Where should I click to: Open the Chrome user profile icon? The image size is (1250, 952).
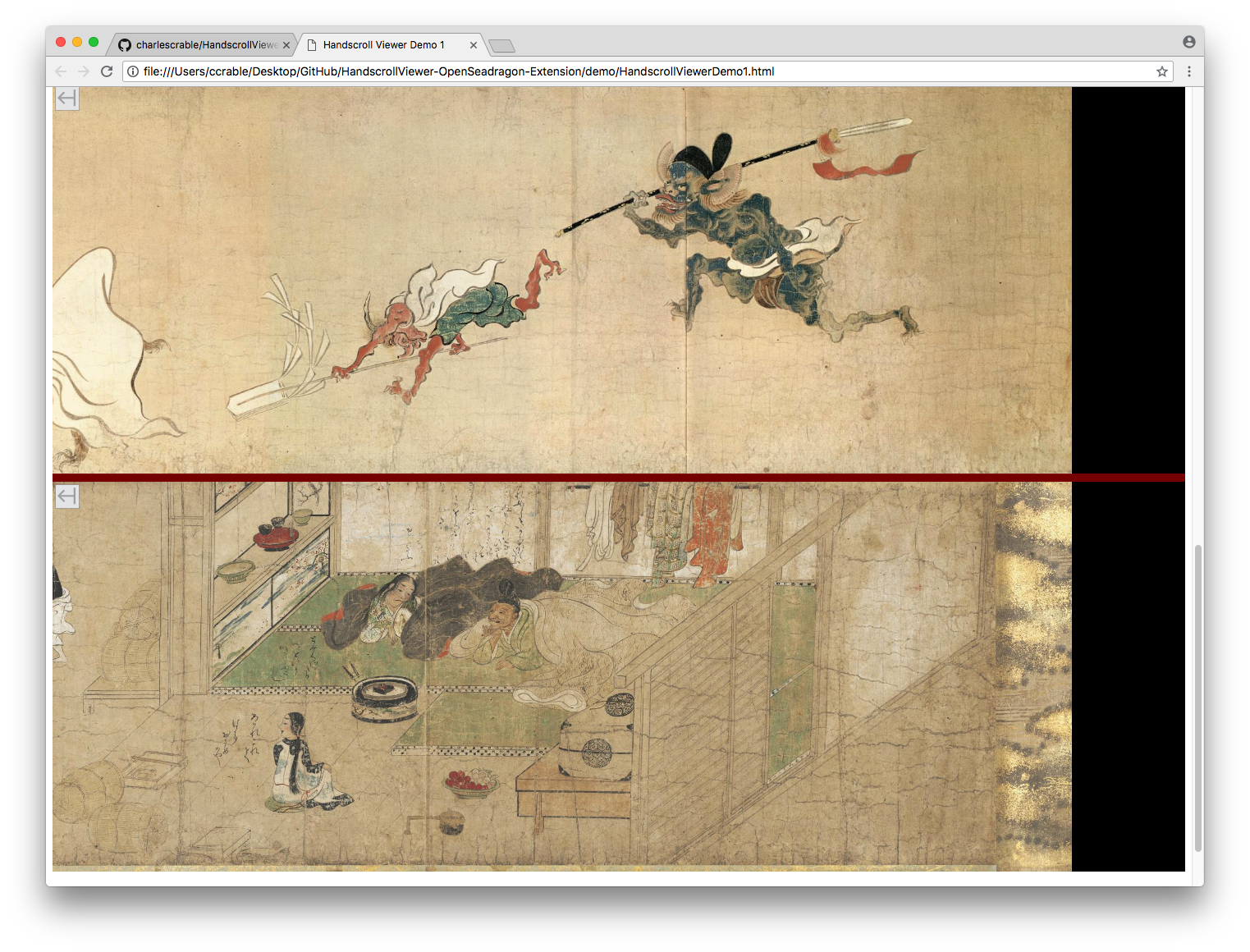[1188, 42]
